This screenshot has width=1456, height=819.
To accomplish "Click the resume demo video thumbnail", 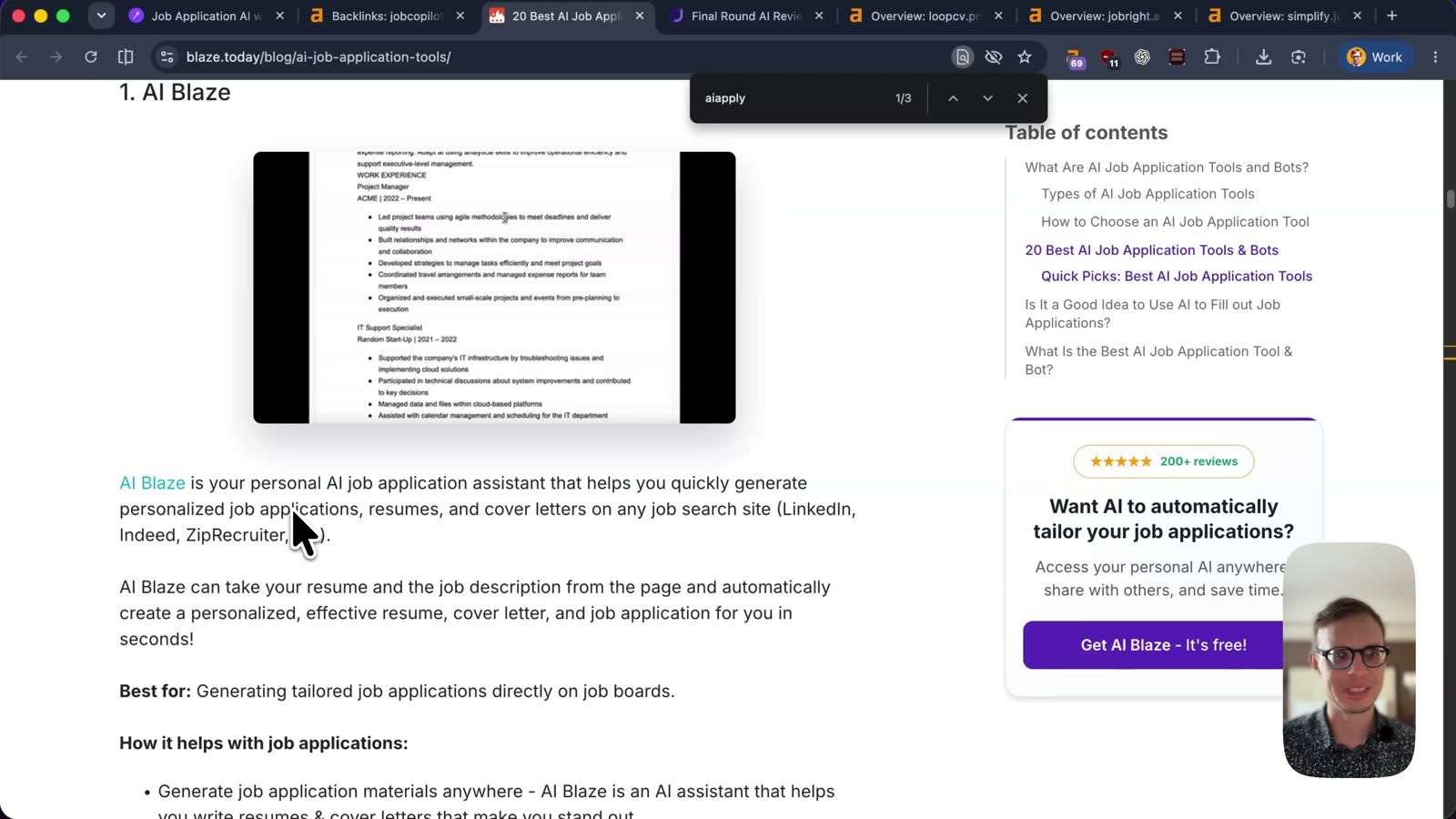I will coord(494,288).
